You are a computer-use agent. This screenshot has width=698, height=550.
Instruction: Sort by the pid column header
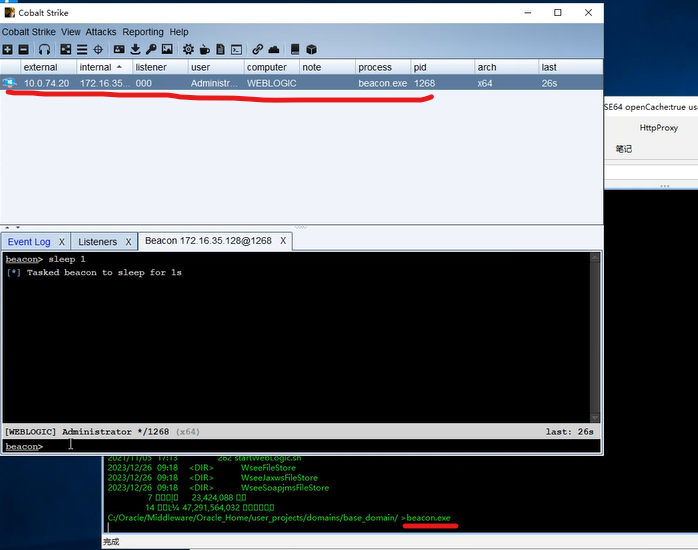(x=442, y=67)
